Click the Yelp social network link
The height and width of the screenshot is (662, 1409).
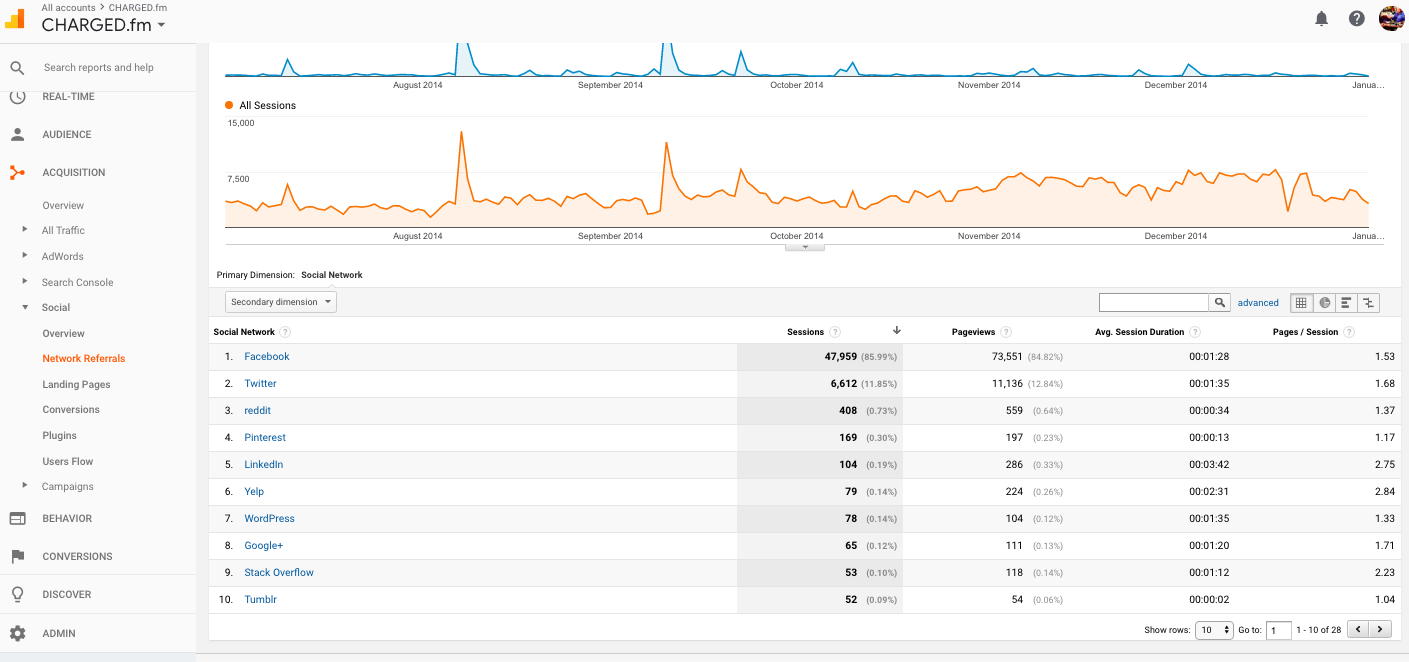[x=254, y=491]
